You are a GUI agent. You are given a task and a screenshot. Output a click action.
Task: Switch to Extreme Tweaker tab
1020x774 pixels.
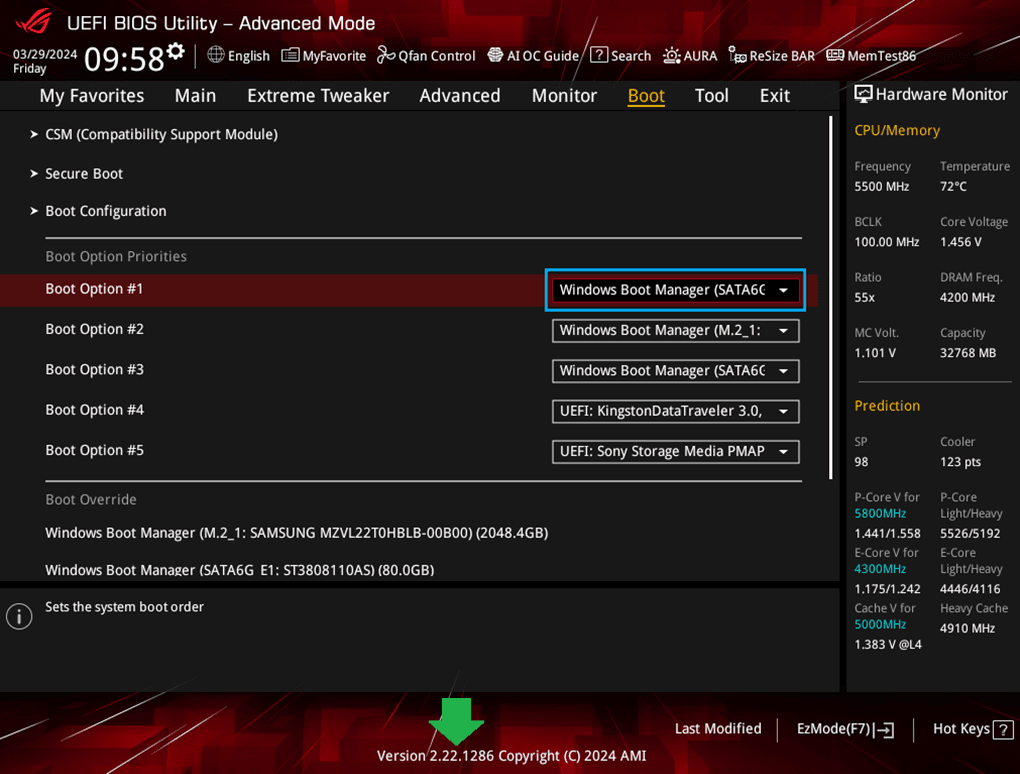point(318,96)
